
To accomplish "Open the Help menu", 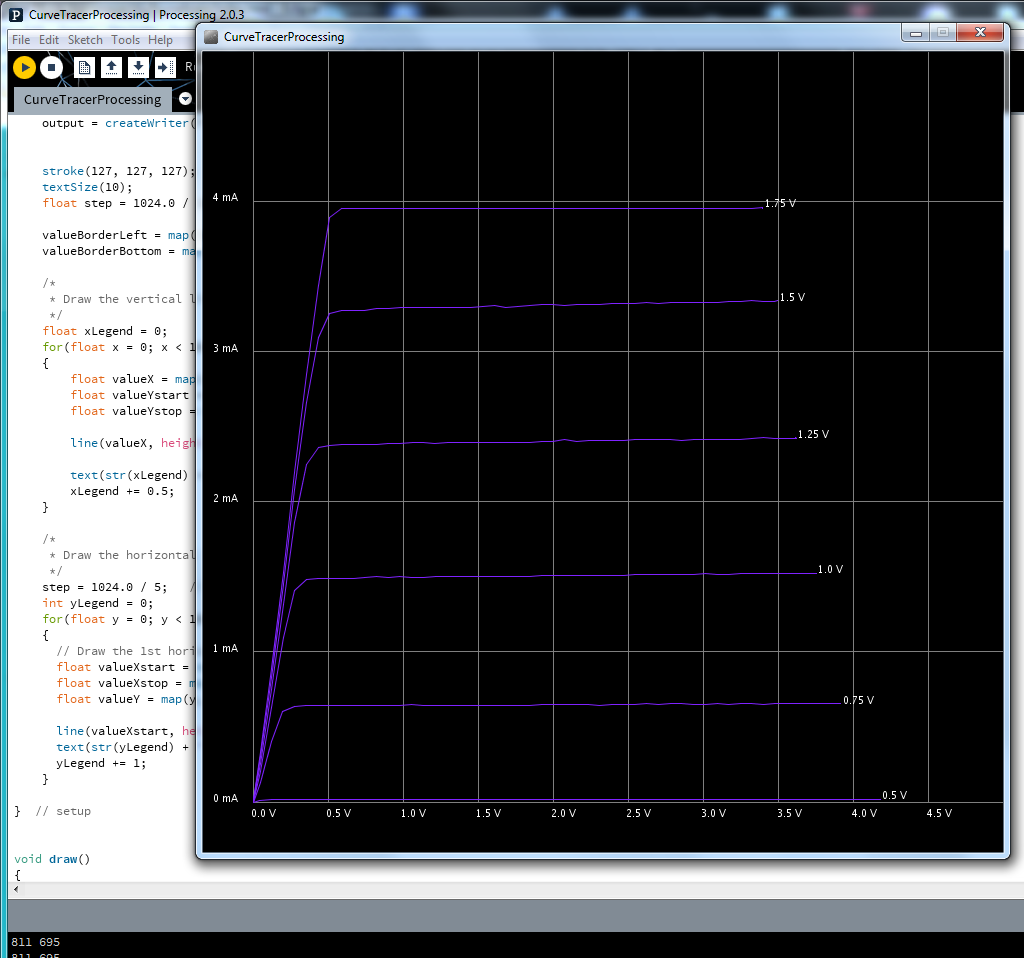I will tap(160, 40).
